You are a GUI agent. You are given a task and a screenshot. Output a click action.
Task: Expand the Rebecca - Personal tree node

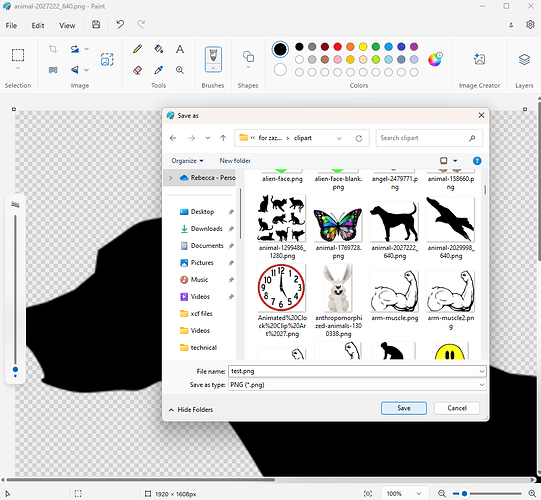click(170, 178)
